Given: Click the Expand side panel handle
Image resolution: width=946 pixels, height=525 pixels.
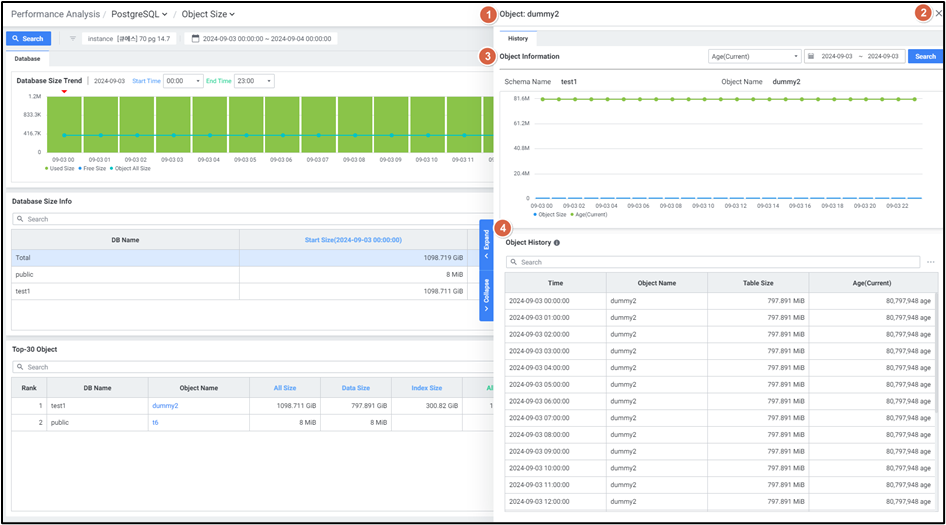Looking at the screenshot, I should tap(486, 243).
